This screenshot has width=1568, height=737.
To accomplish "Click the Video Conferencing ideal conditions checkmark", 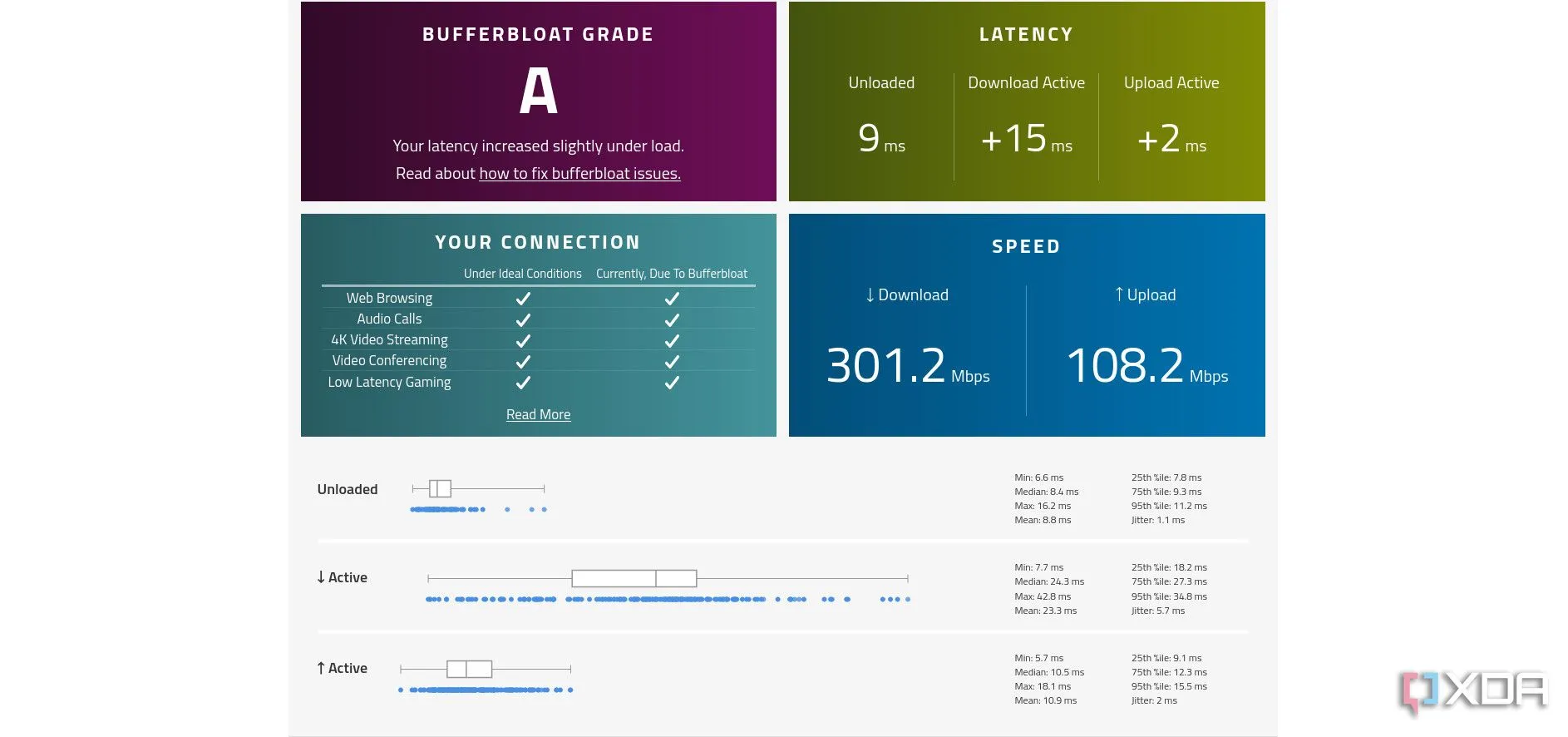I will coord(523,361).
